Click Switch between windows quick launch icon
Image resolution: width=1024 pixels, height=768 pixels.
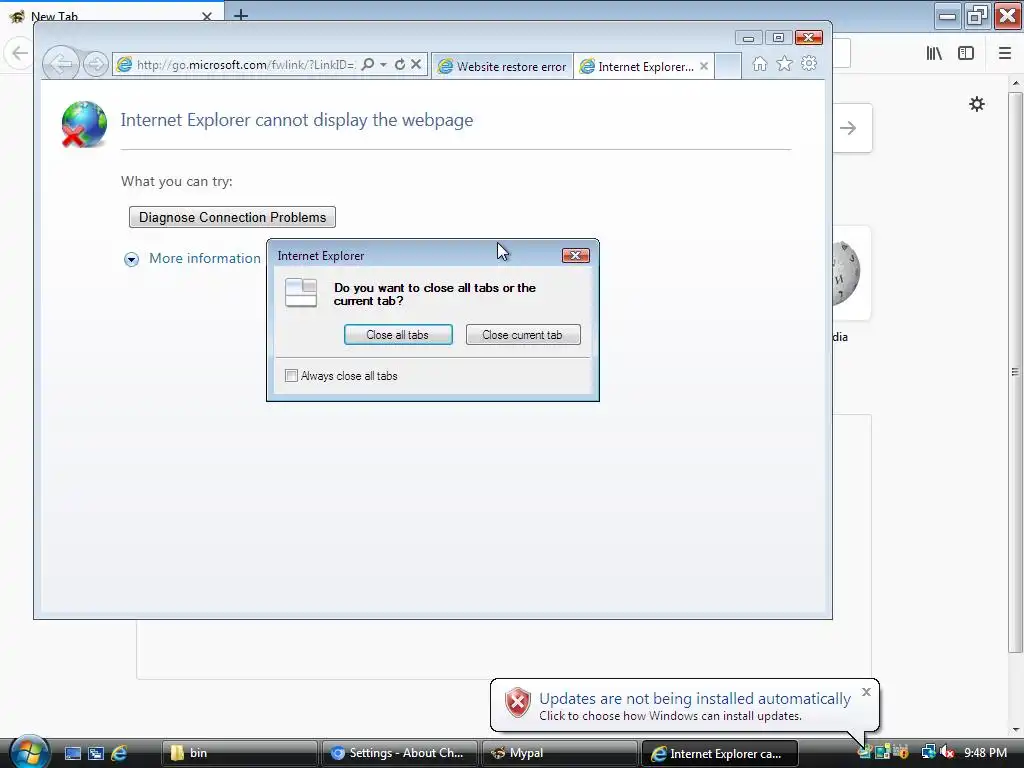point(96,753)
